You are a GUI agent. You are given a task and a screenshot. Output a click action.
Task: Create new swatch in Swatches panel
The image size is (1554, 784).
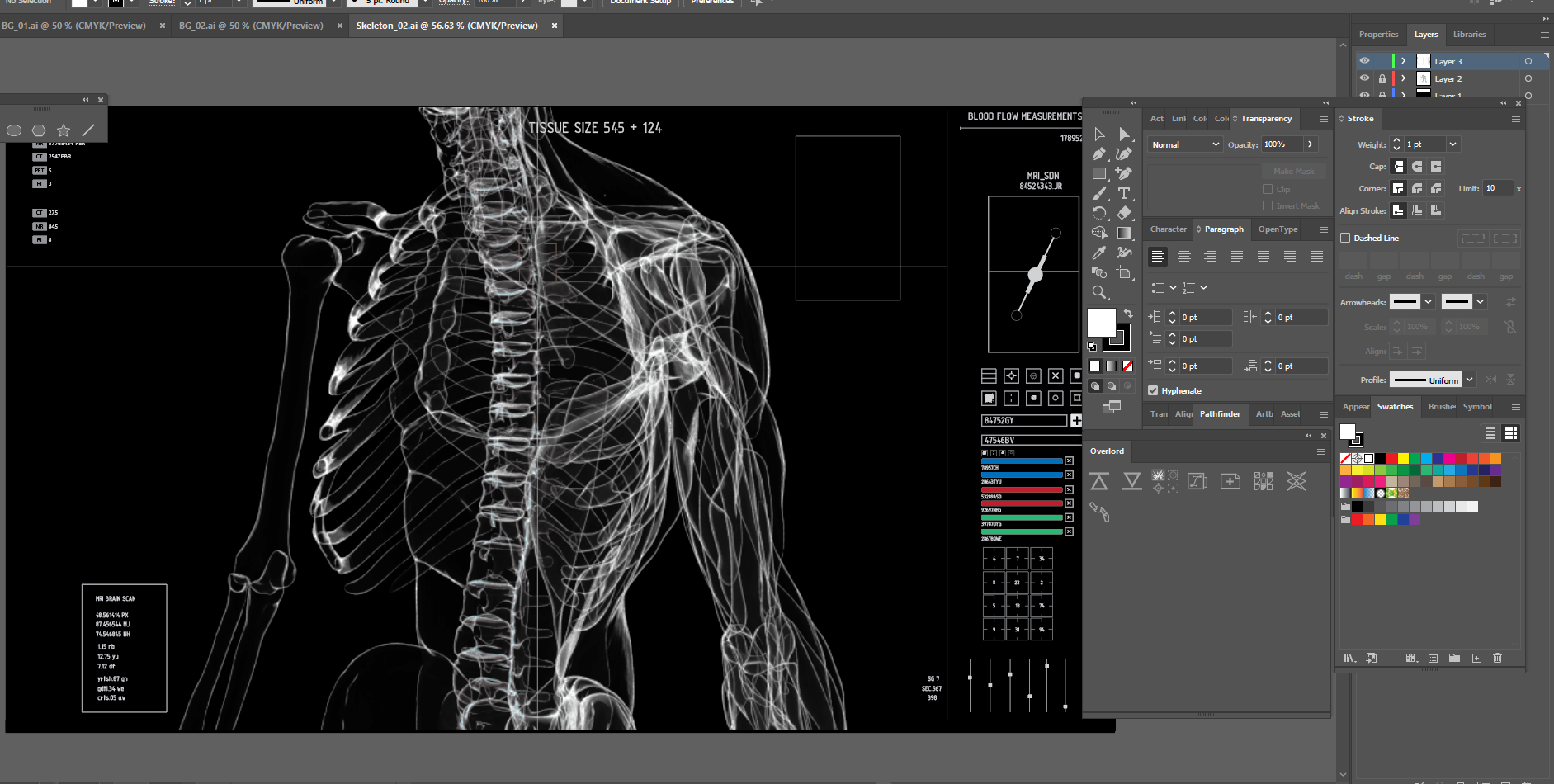pyautogui.click(x=1476, y=658)
